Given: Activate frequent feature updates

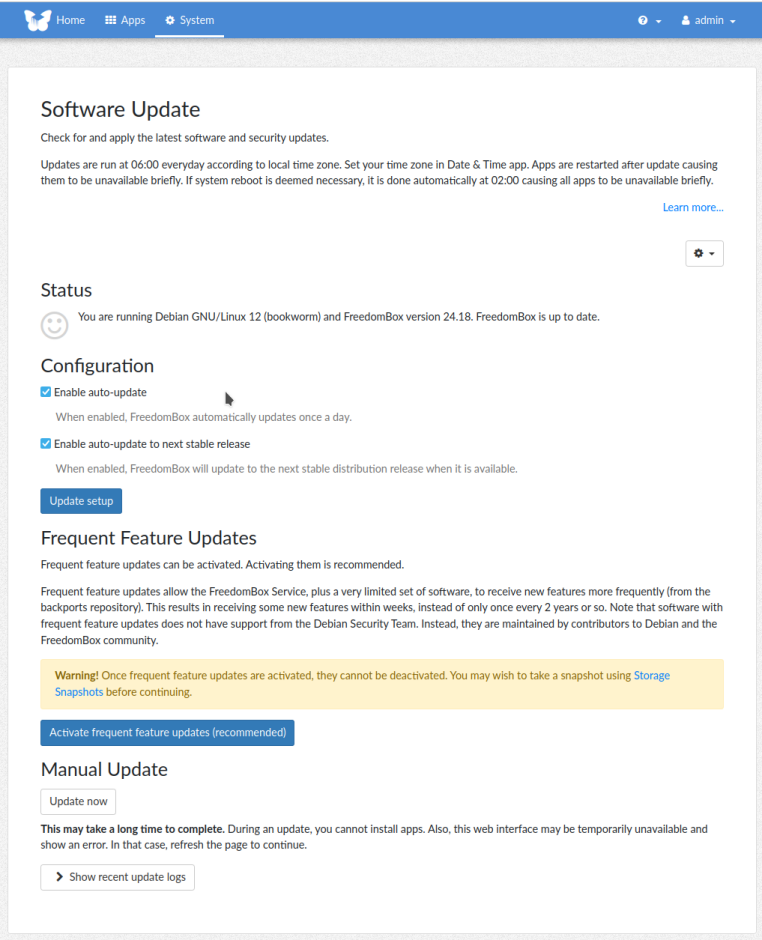Looking at the screenshot, I should (x=167, y=732).
